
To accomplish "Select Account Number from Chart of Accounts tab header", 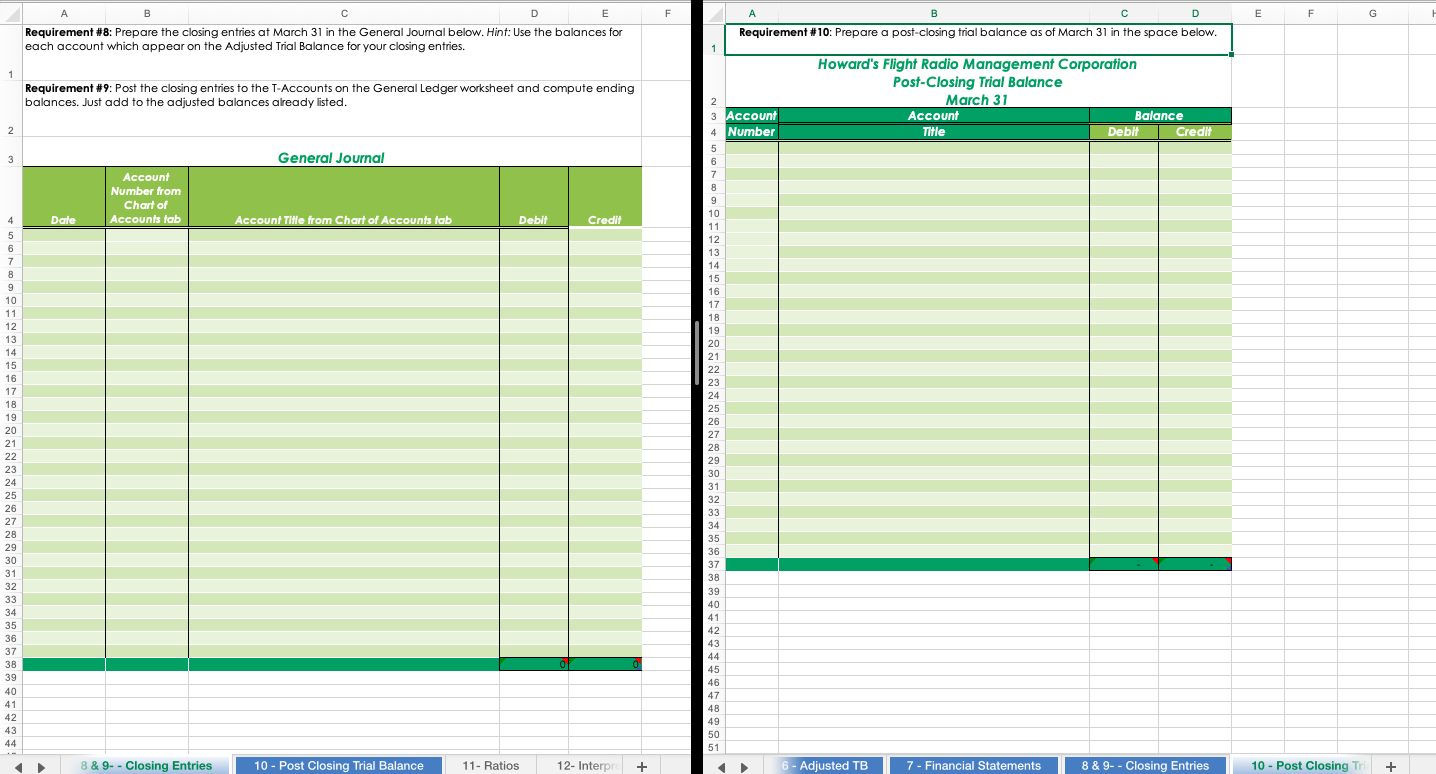I will point(146,196).
